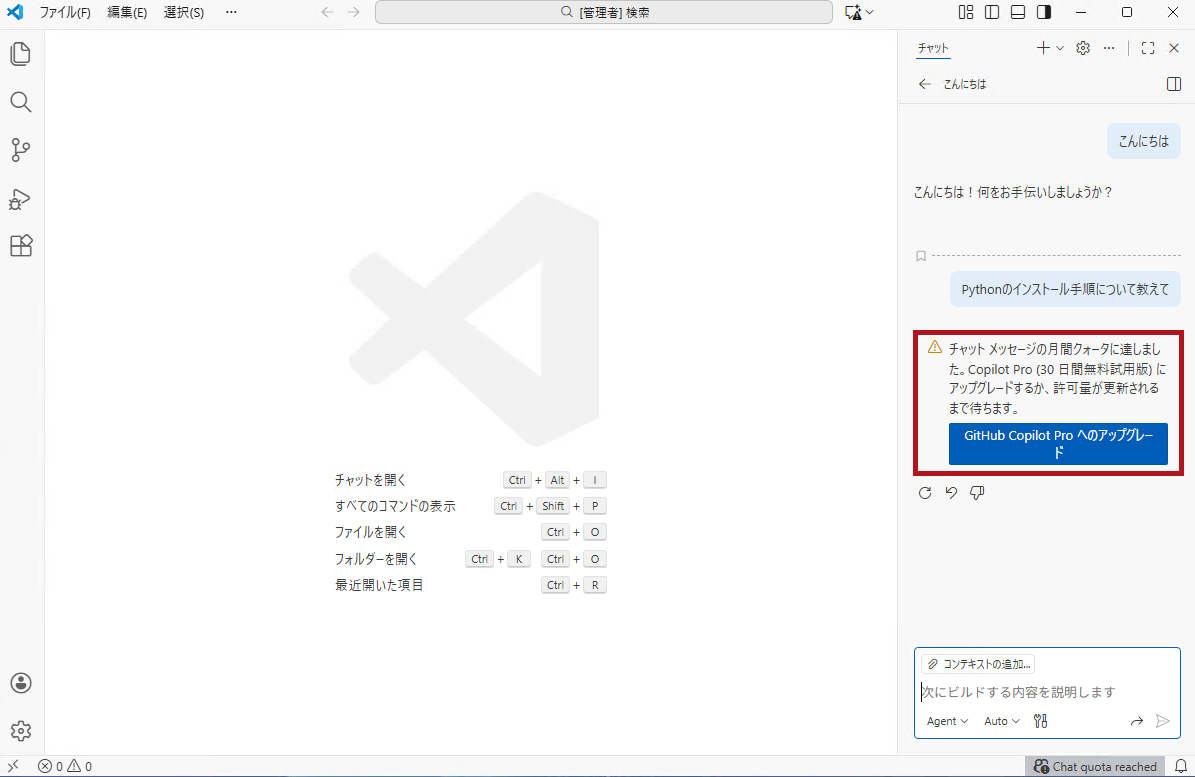Image resolution: width=1195 pixels, height=777 pixels.
Task: Click the Accounts icon in activity bar
Action: [21, 683]
